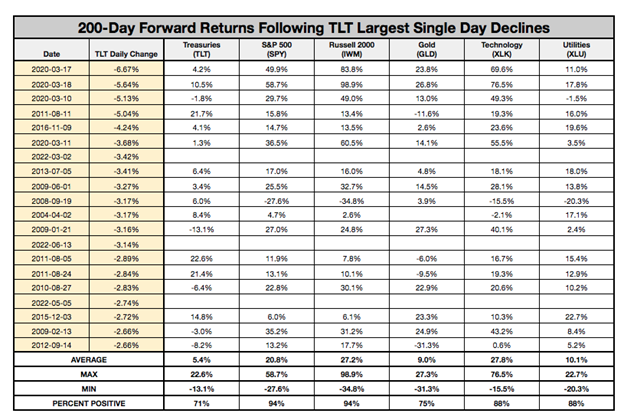Select the 2016-11-09 date cell
624x420 pixels.
point(50,128)
